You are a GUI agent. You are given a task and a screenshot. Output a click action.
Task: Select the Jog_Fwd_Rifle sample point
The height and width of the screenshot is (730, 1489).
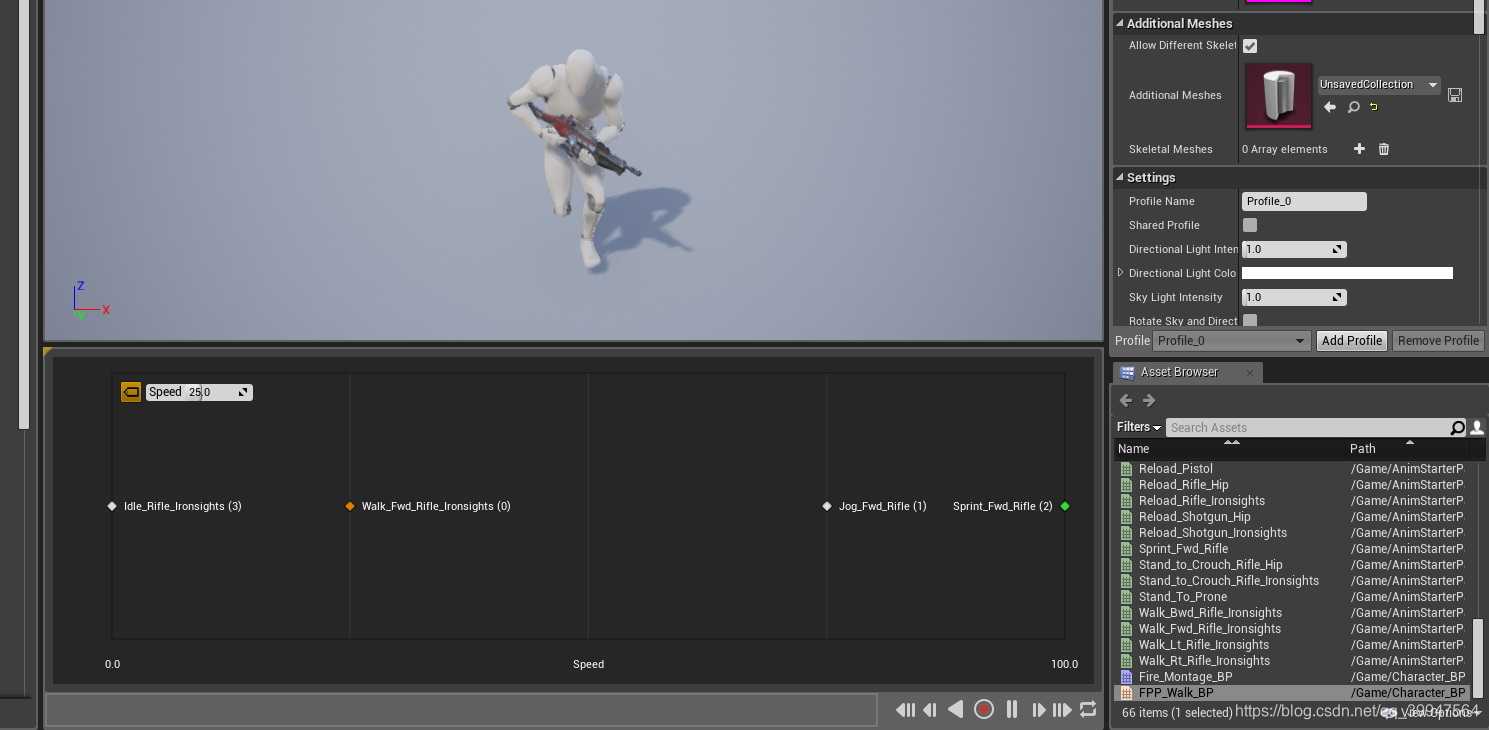(x=827, y=506)
